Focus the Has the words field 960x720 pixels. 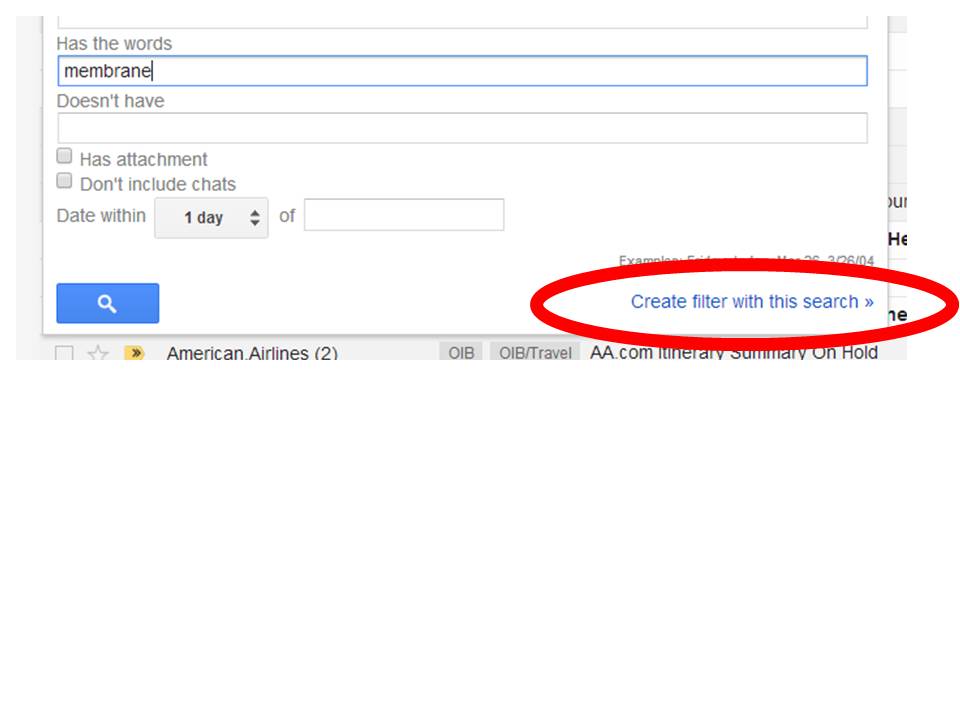(x=462, y=71)
